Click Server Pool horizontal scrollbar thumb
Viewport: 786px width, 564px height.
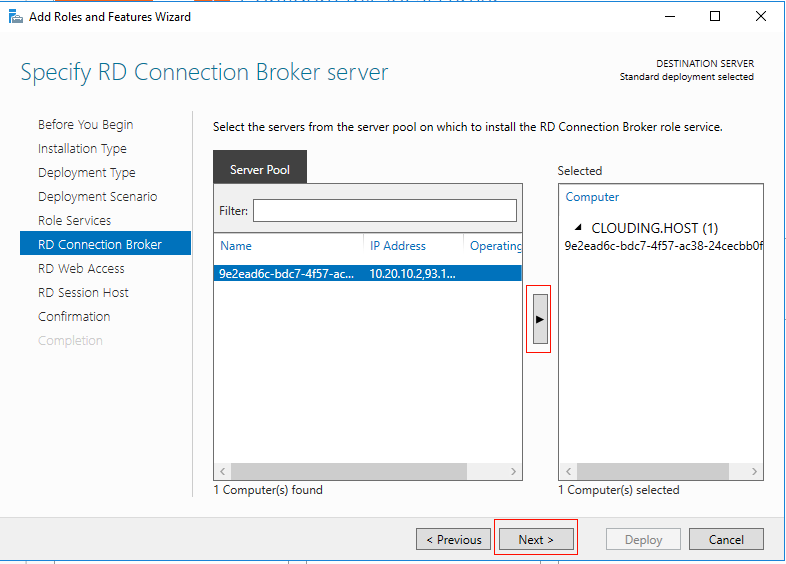click(x=349, y=471)
